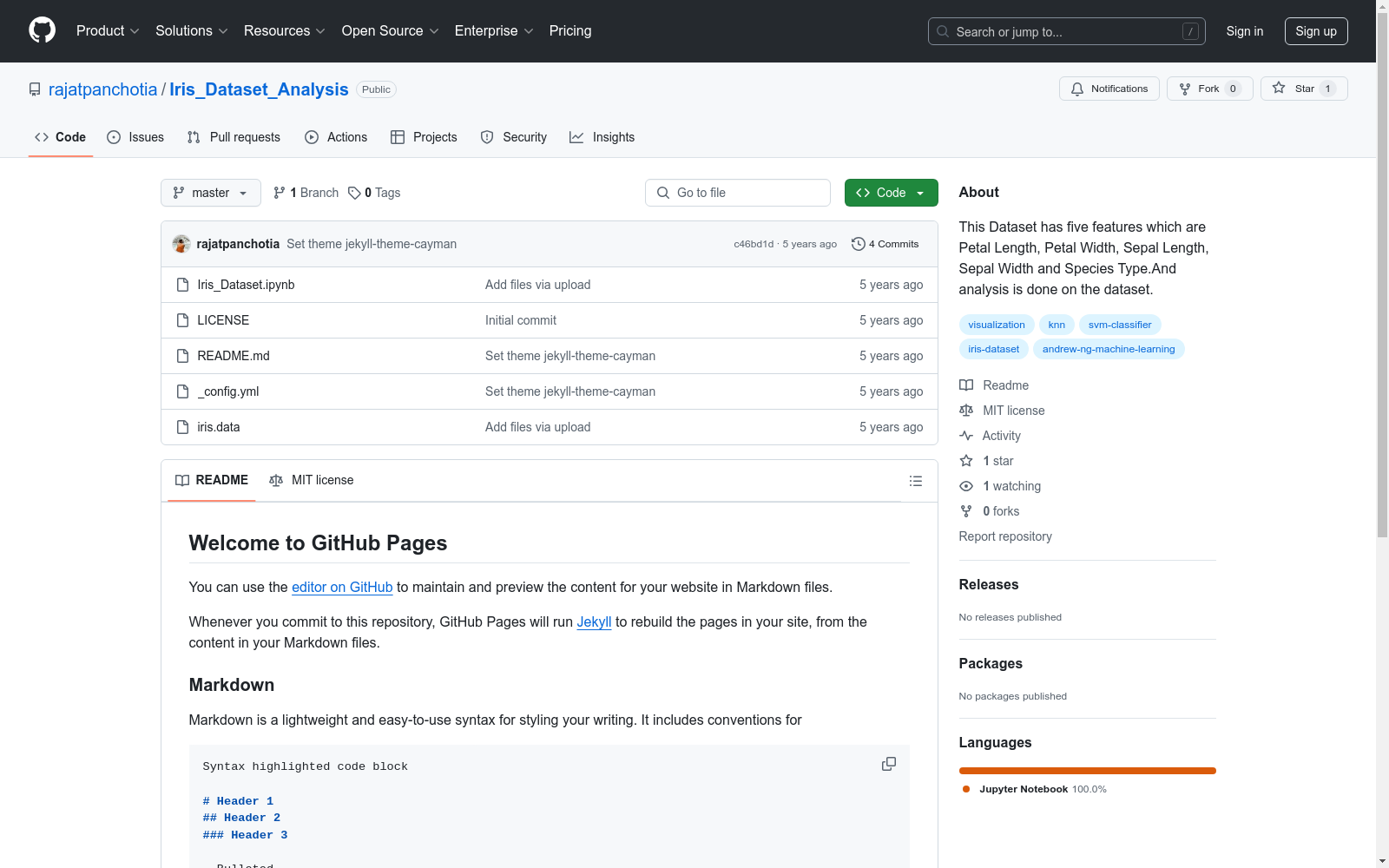Copy the syntax highlighted code block
The image size is (1389, 868).
[889, 764]
